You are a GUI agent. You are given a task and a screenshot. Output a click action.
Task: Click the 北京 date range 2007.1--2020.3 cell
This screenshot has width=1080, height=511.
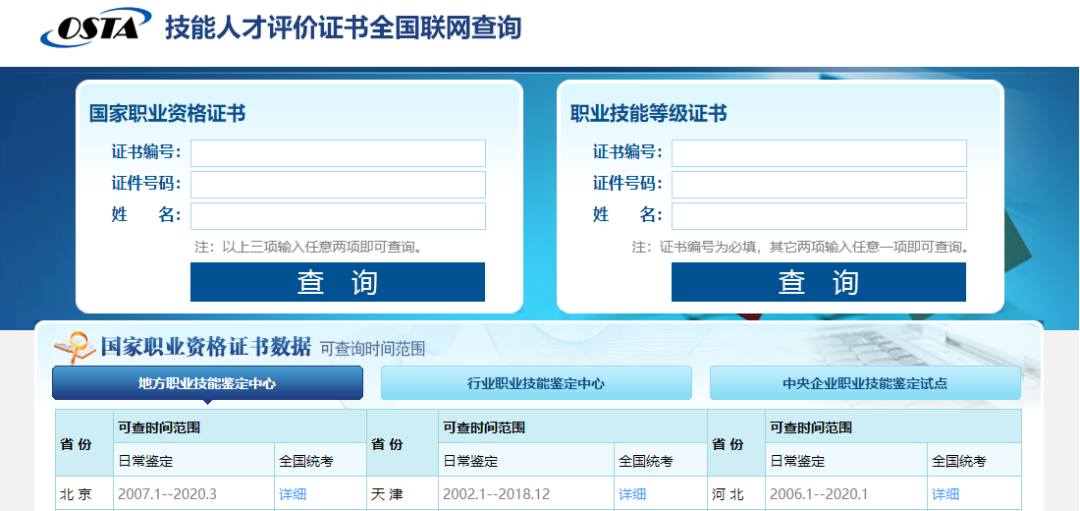(167, 494)
